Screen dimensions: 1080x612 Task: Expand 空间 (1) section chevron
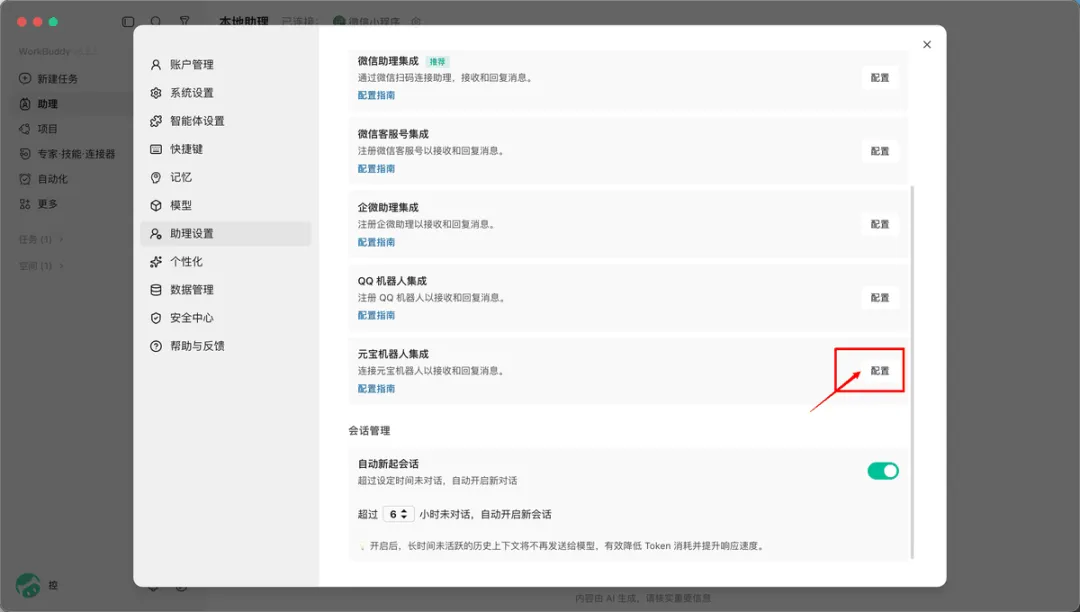click(x=61, y=266)
